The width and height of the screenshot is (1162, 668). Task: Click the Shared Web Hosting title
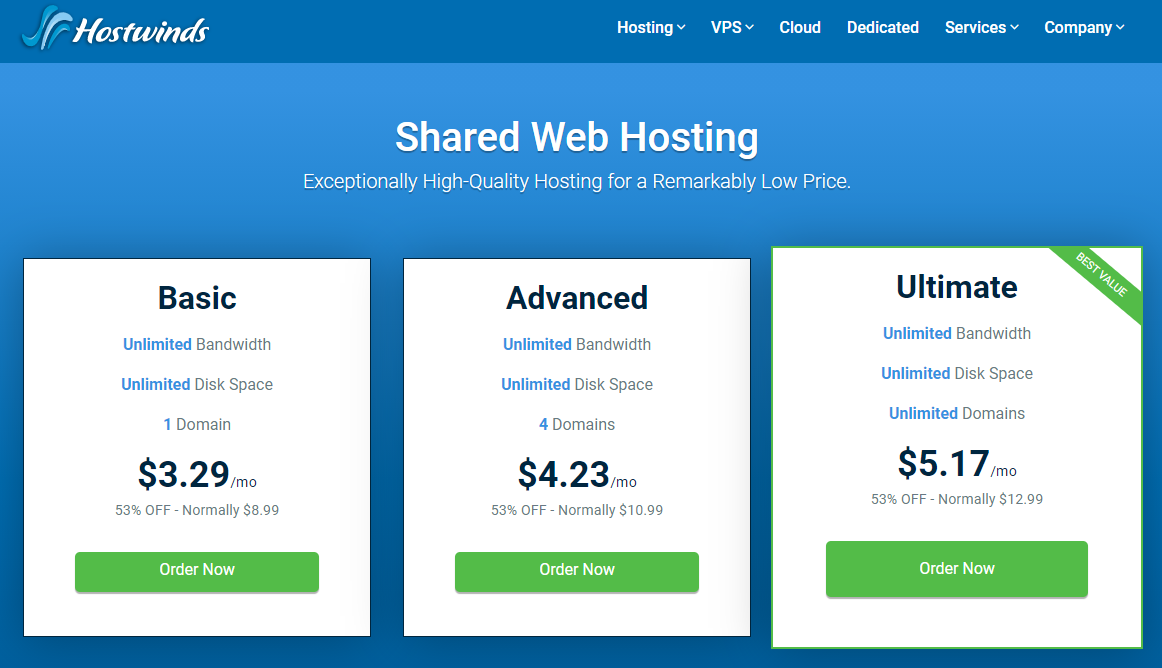[577, 137]
